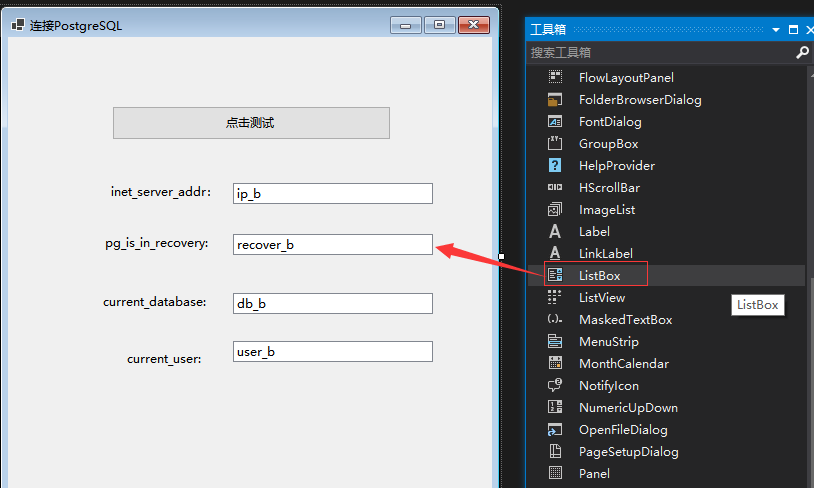Viewport: 814px width, 488px height.
Task: Click the ListBox control icon
Action: [x=555, y=275]
